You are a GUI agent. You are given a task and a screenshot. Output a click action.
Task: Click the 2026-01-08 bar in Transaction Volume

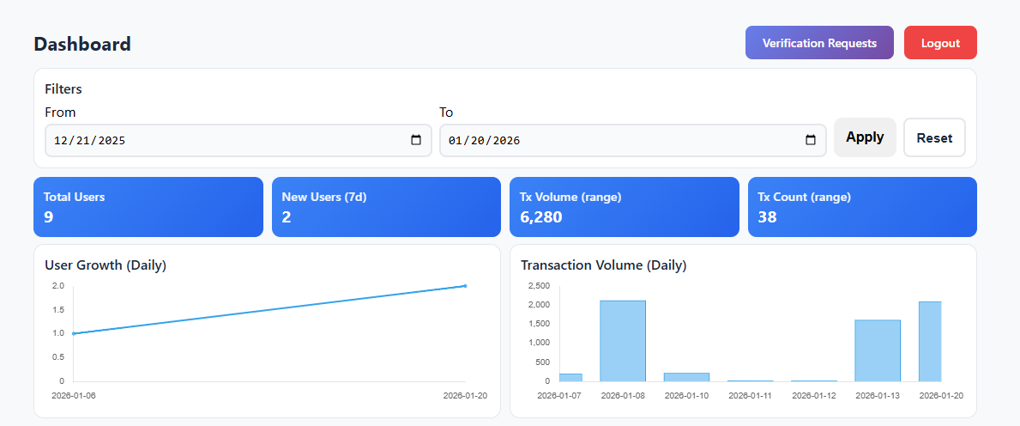tap(623, 341)
